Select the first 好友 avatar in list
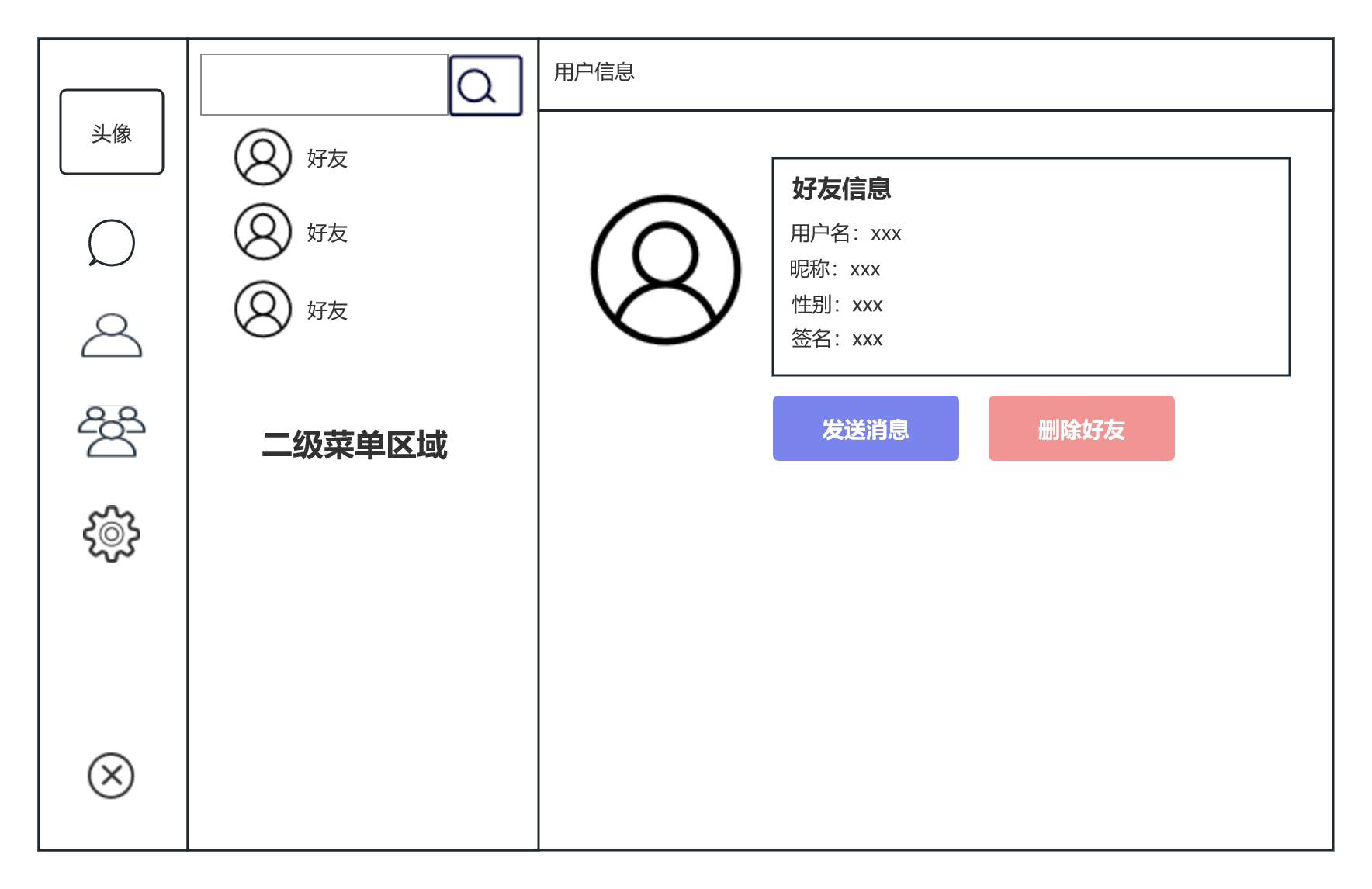This screenshot has width=1372, height=889. click(x=263, y=157)
